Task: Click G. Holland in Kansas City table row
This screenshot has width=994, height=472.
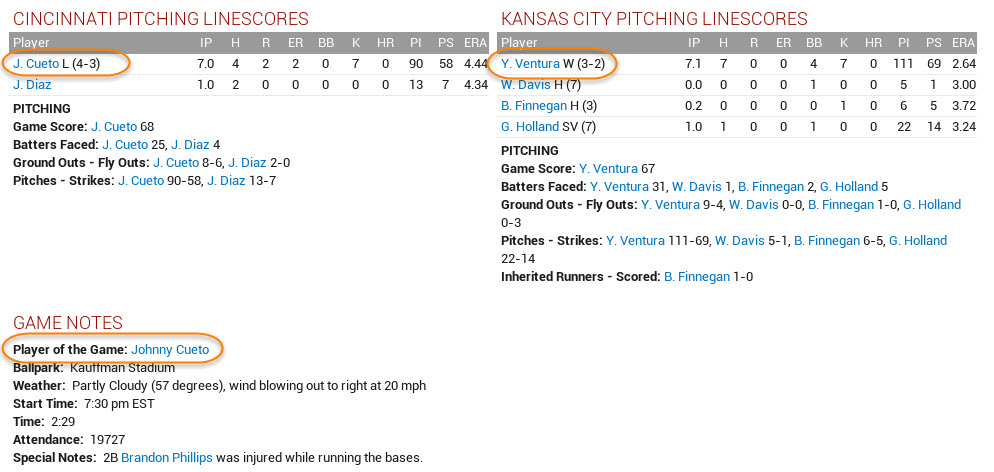Action: point(529,127)
